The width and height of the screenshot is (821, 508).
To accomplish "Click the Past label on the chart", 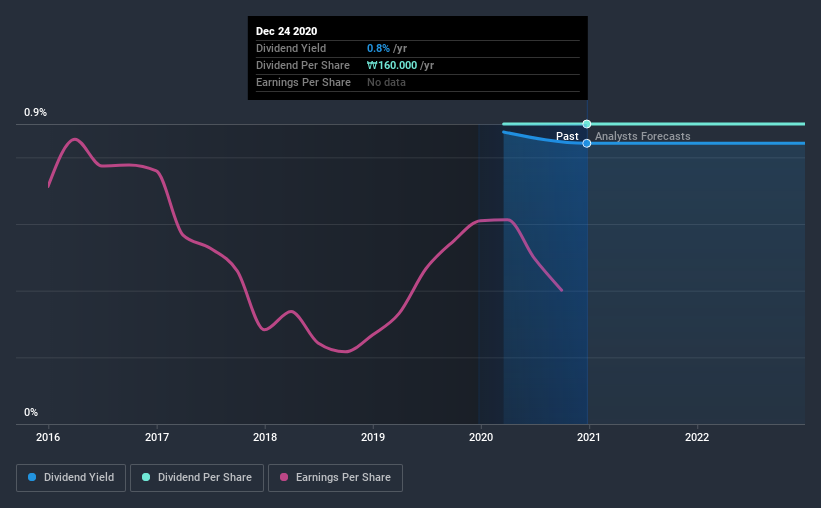I will pos(567,136).
